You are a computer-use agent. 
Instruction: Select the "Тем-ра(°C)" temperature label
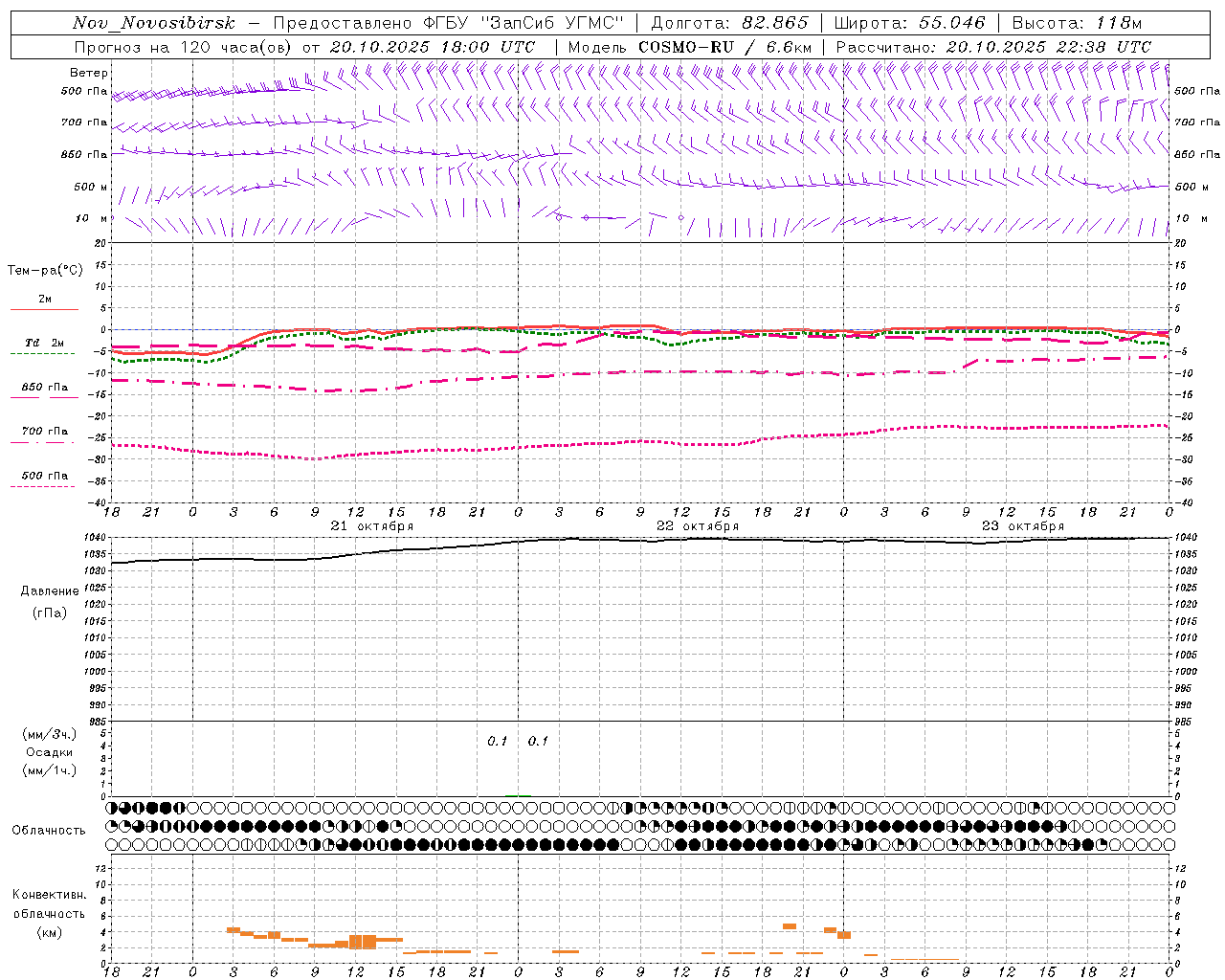(x=45, y=271)
